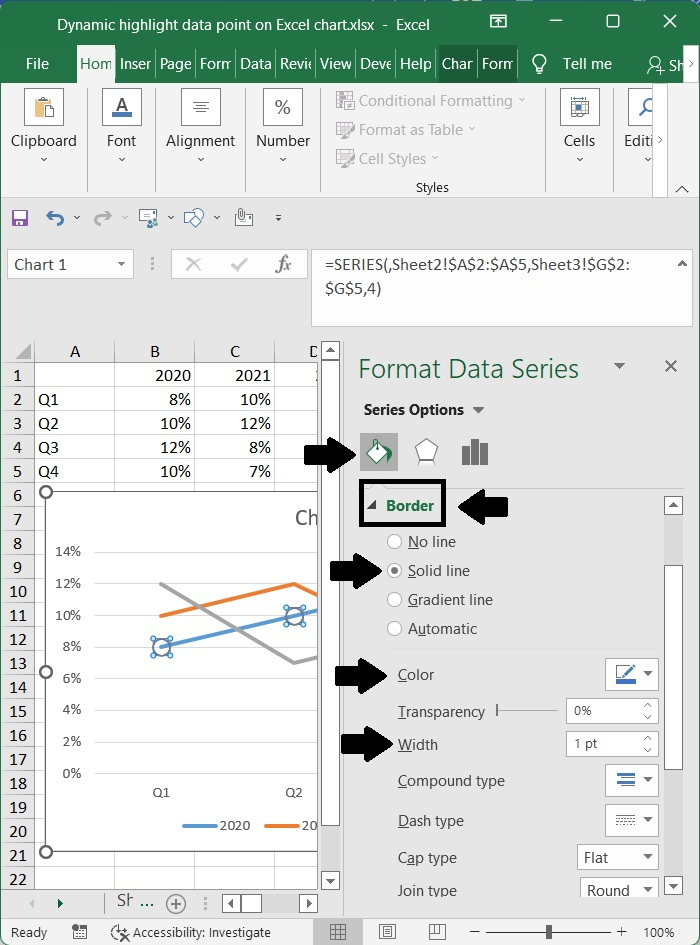Click Accessibility: Investigate in status bar
Screen dimensions: 700x945
[x=191, y=932]
